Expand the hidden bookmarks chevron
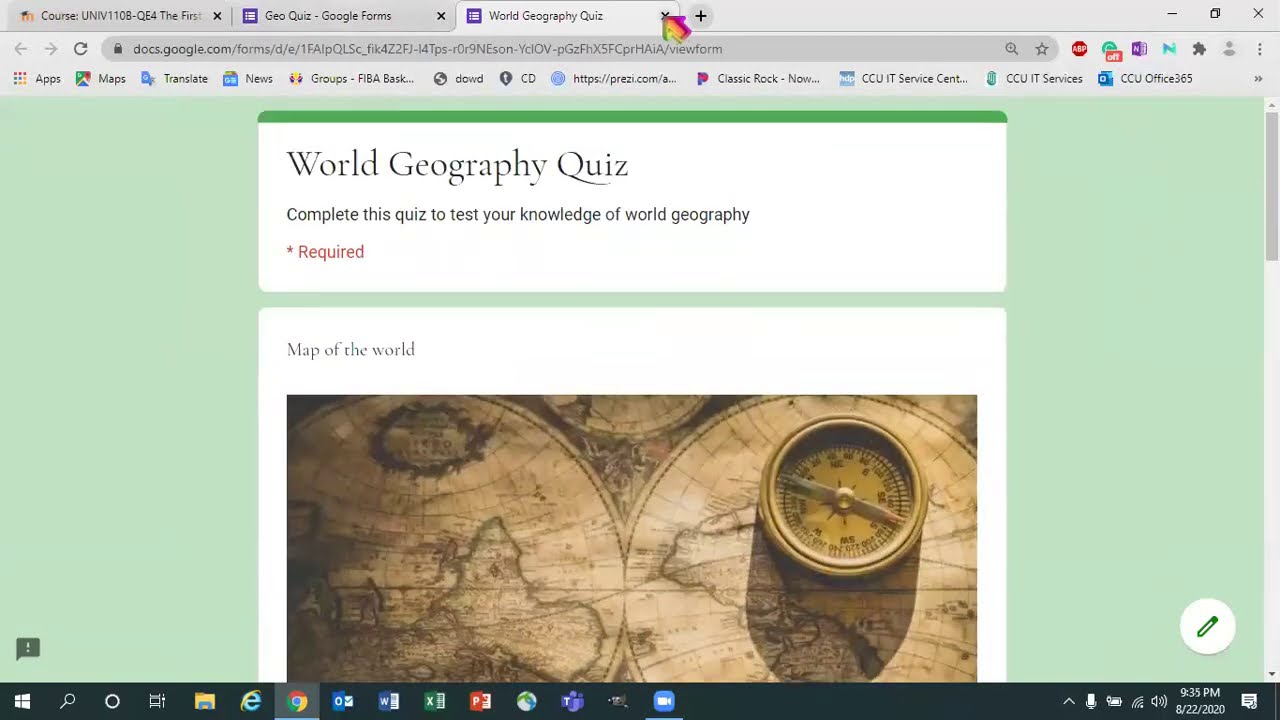Viewport: 1280px width, 720px height. pos(1258,78)
